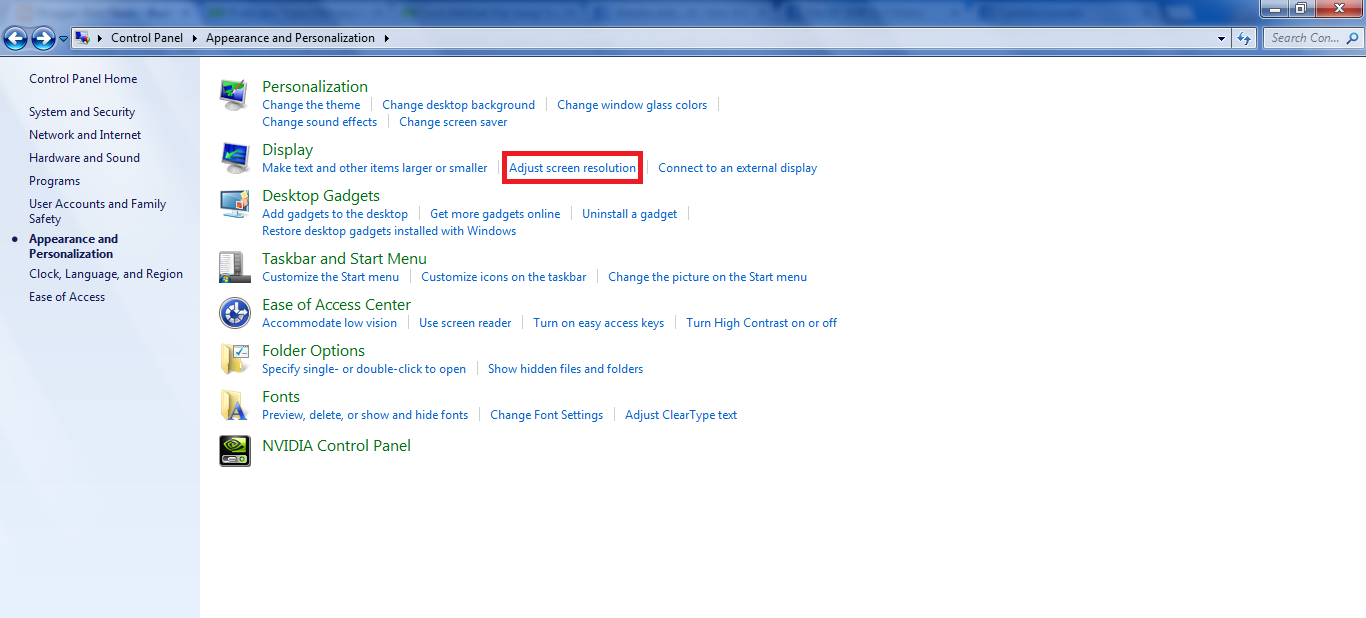The height and width of the screenshot is (618, 1366).
Task: Click the Fonts folder icon
Action: pyautogui.click(x=234, y=404)
